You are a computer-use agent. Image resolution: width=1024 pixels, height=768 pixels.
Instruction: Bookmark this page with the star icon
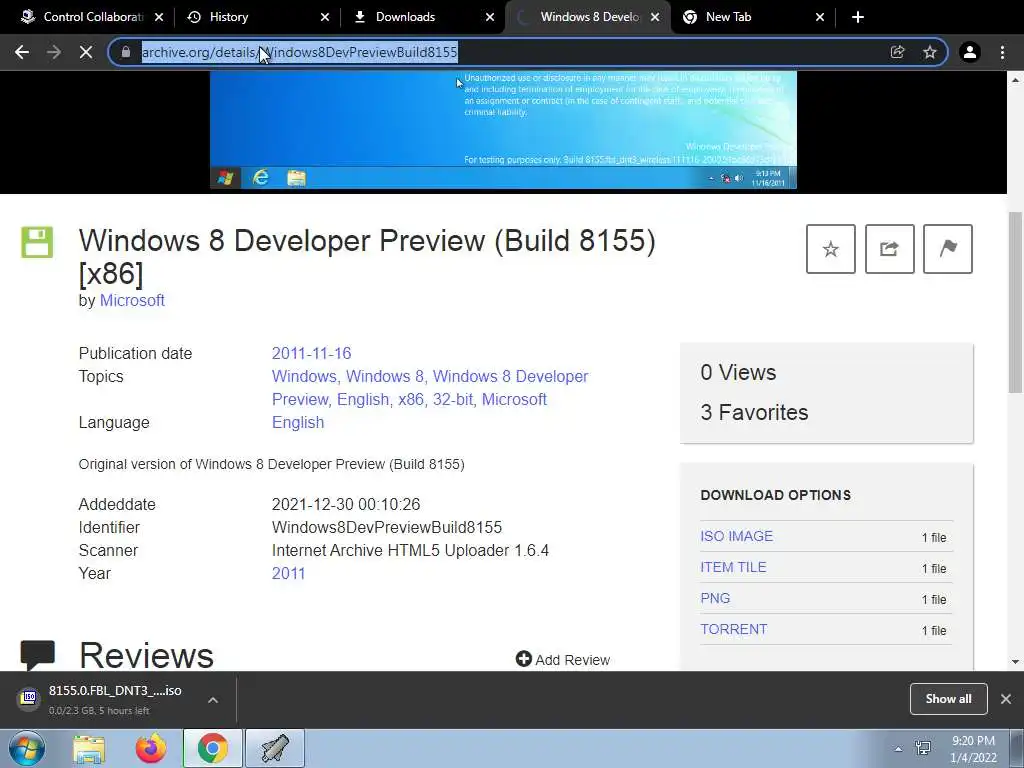click(x=929, y=52)
